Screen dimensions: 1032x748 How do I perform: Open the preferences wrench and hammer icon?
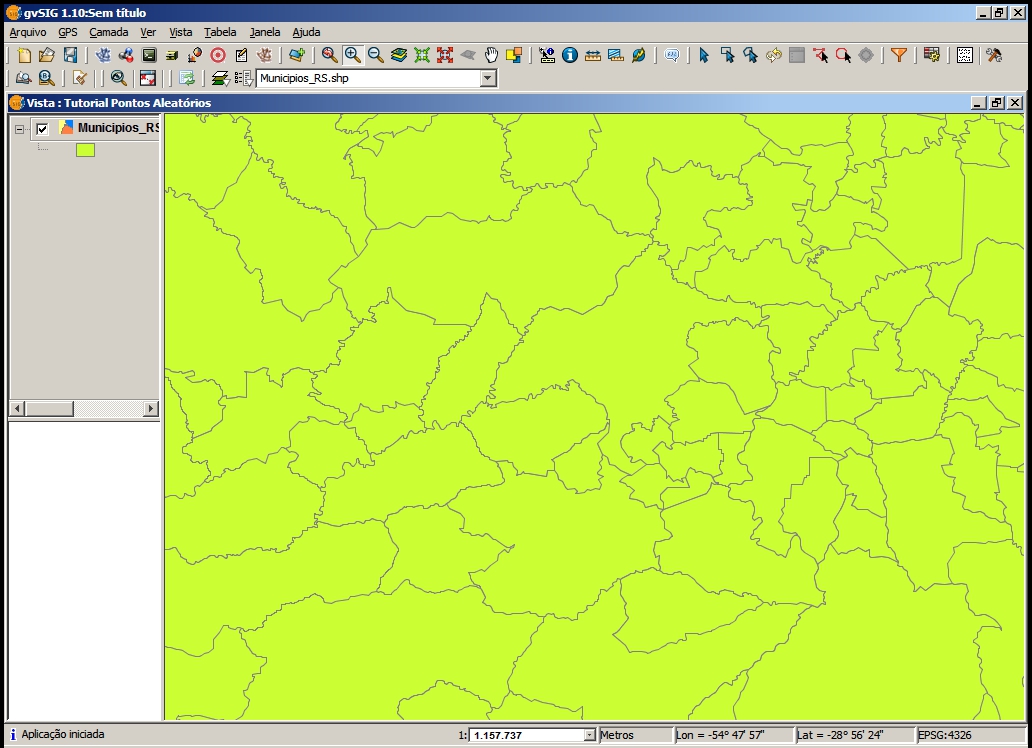point(993,55)
